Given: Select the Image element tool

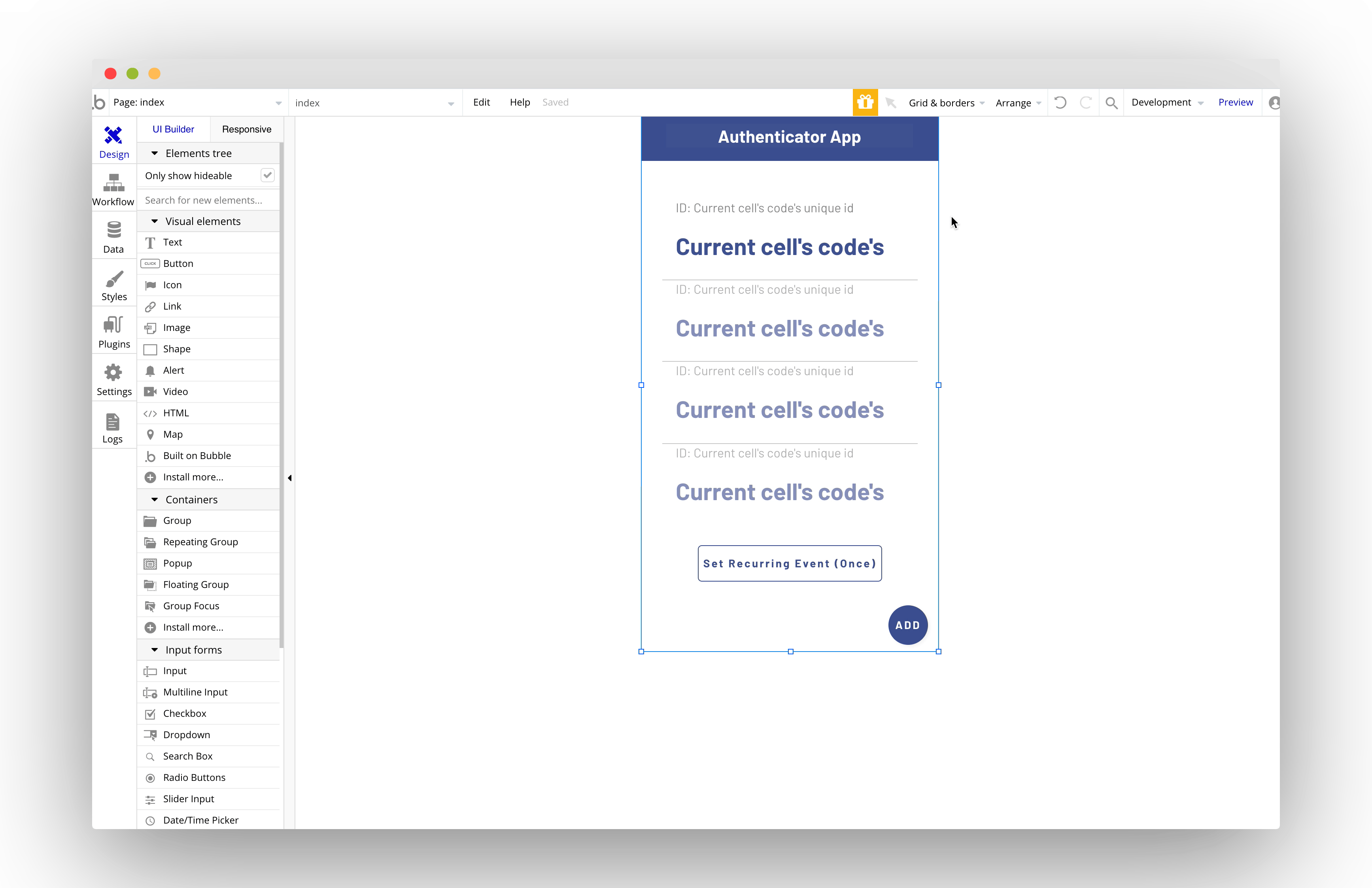Looking at the screenshot, I should pyautogui.click(x=208, y=327).
